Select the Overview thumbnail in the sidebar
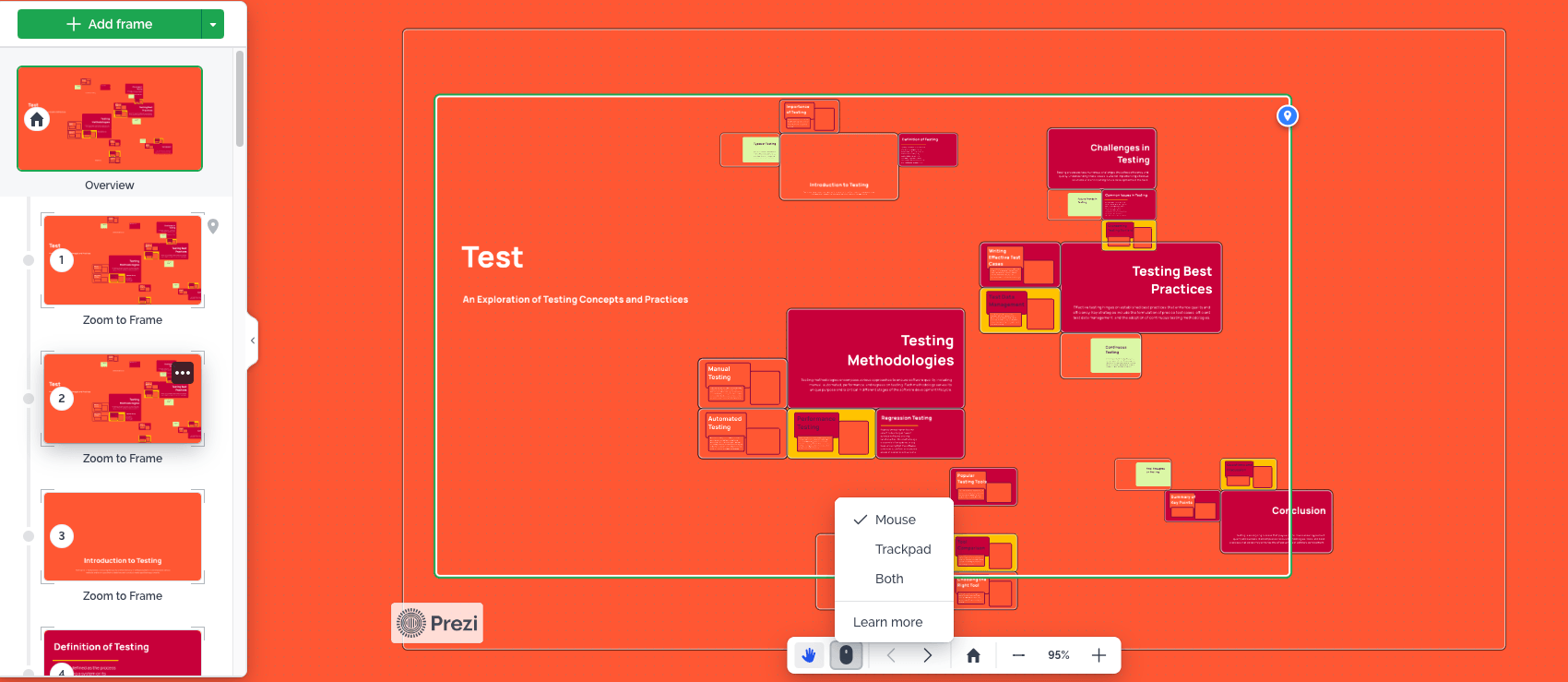Screen dimensions: 1568x682 110,118
